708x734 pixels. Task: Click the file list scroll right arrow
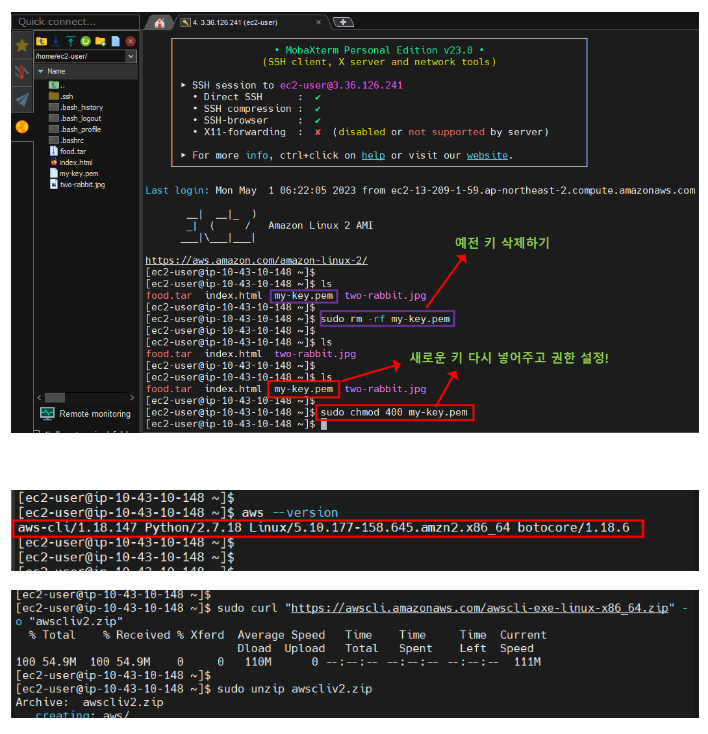click(133, 398)
